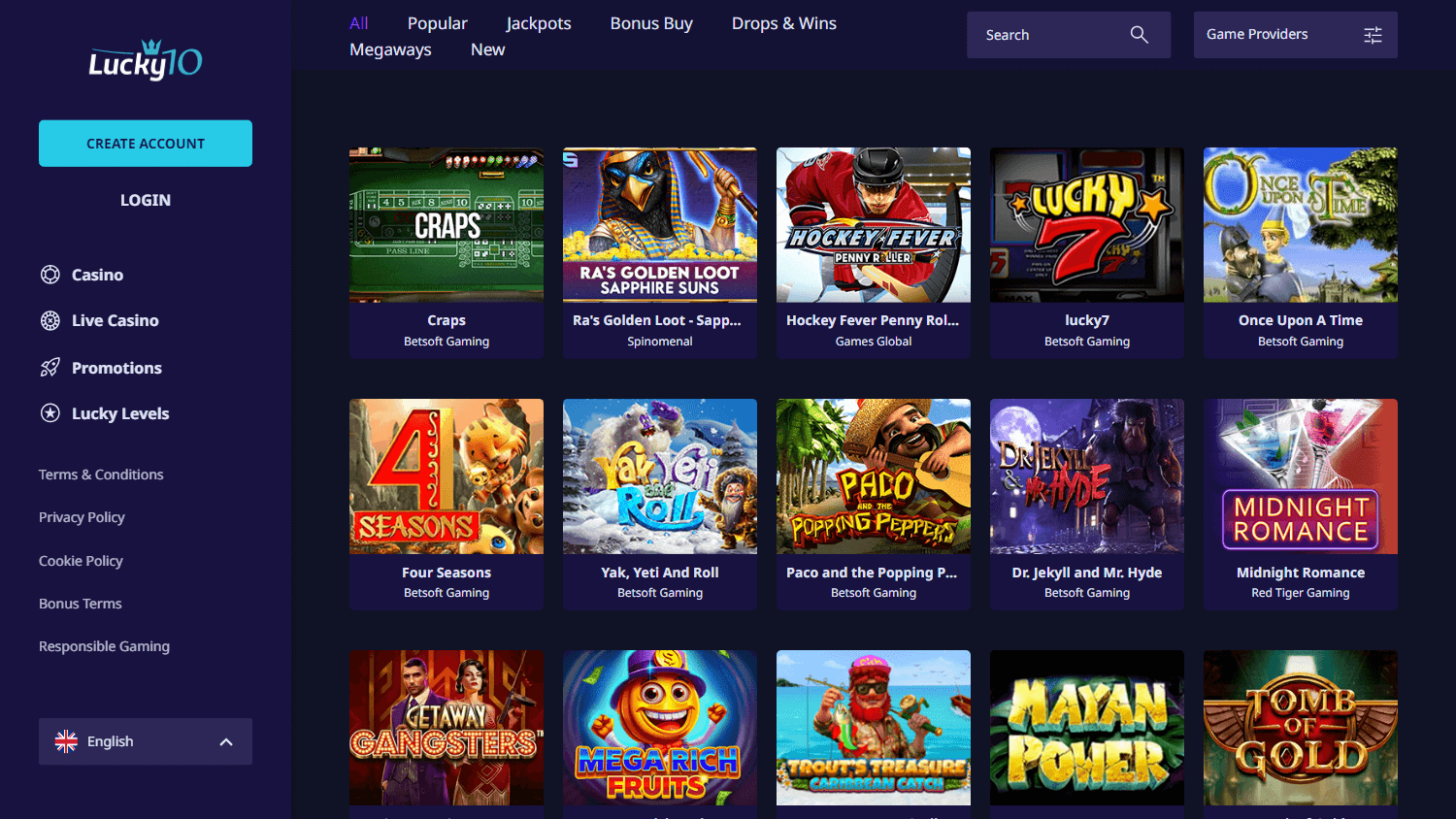Click the 'Craps' game title text
This screenshot has width=1456, height=819.
click(x=447, y=320)
